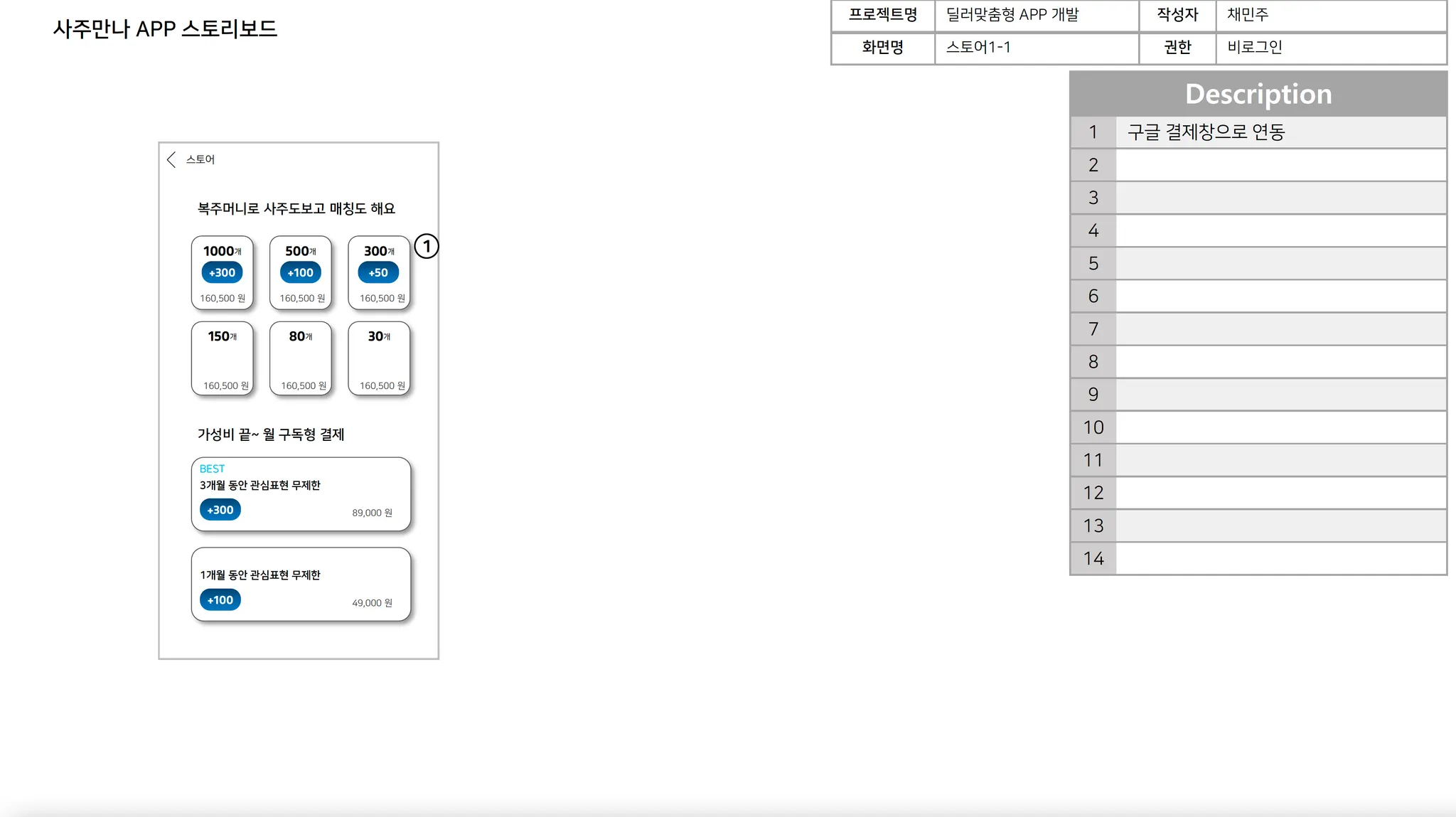This screenshot has height=817, width=1456.
Task: Tap the +100 badge on 500개 card
Action: [300, 272]
